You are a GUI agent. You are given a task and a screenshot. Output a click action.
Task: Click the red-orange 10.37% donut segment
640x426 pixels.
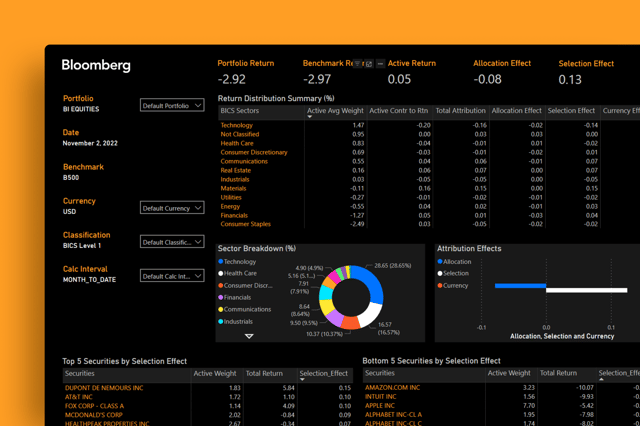[x=350, y=322]
